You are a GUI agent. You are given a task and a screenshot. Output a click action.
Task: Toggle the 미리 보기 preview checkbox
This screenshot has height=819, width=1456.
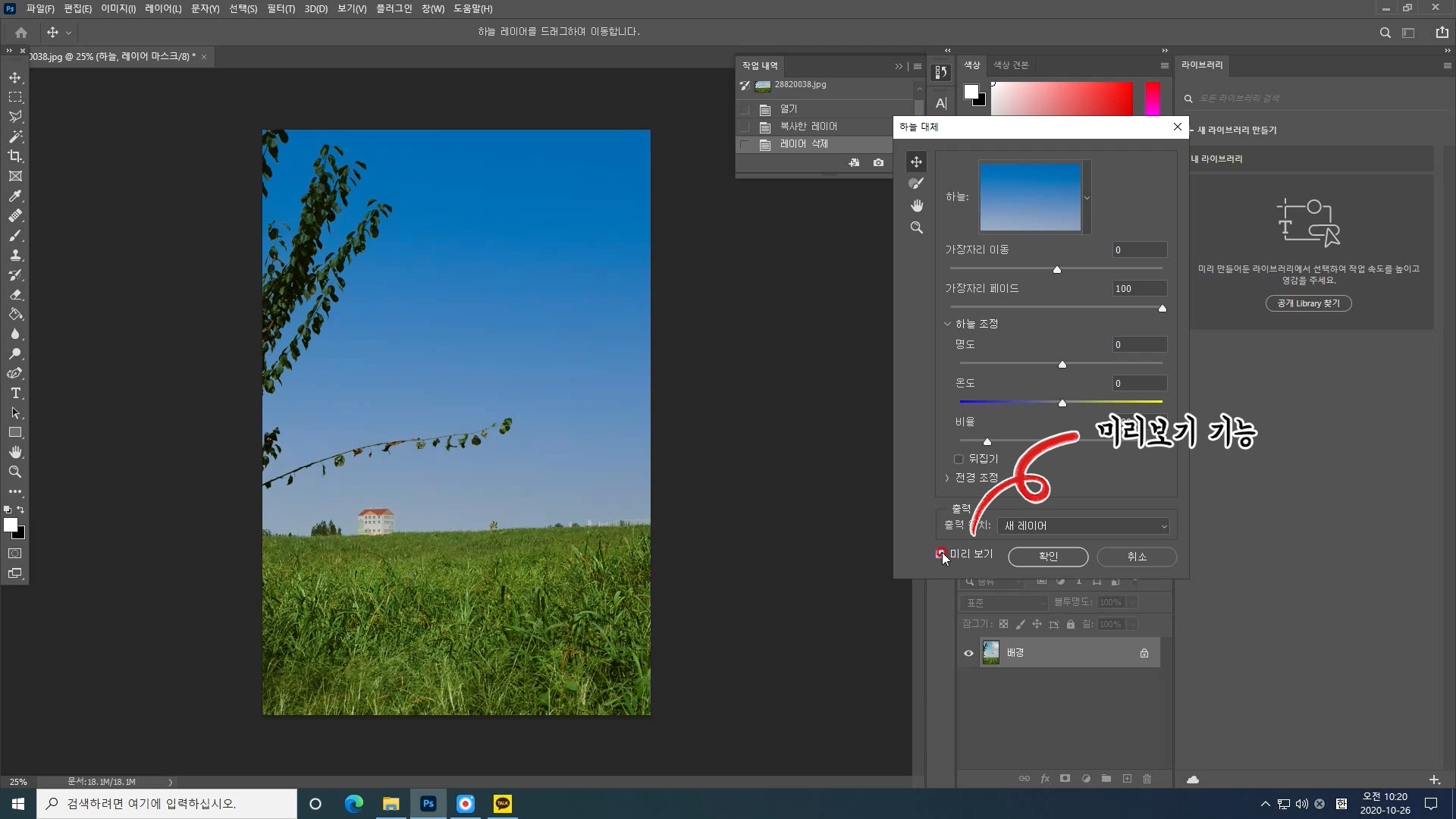pos(941,554)
